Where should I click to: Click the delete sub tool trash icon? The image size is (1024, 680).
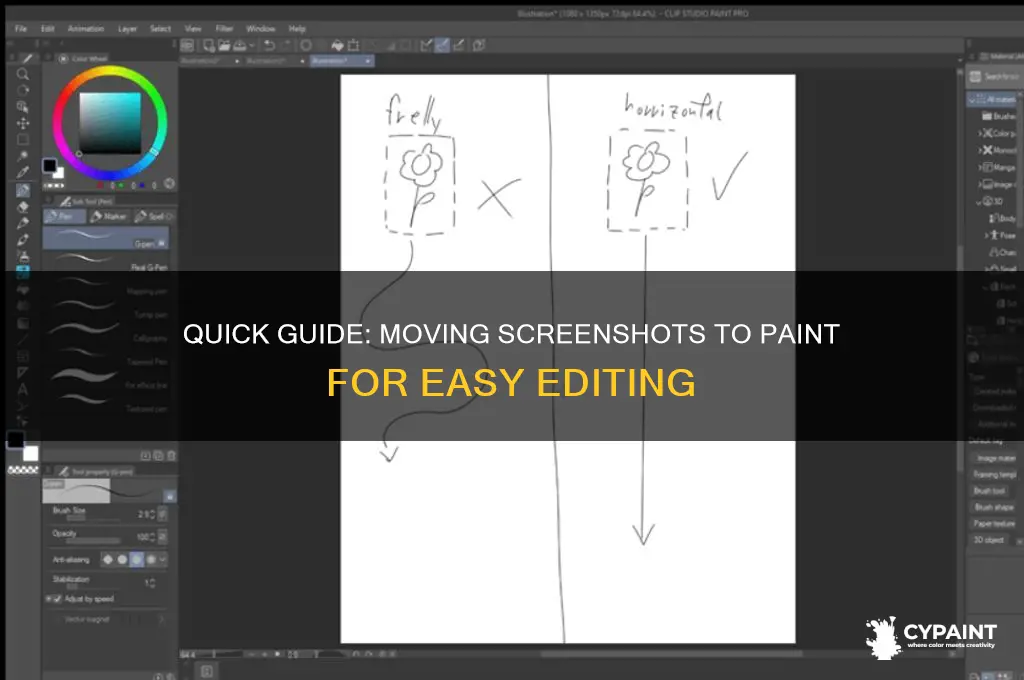click(171, 455)
